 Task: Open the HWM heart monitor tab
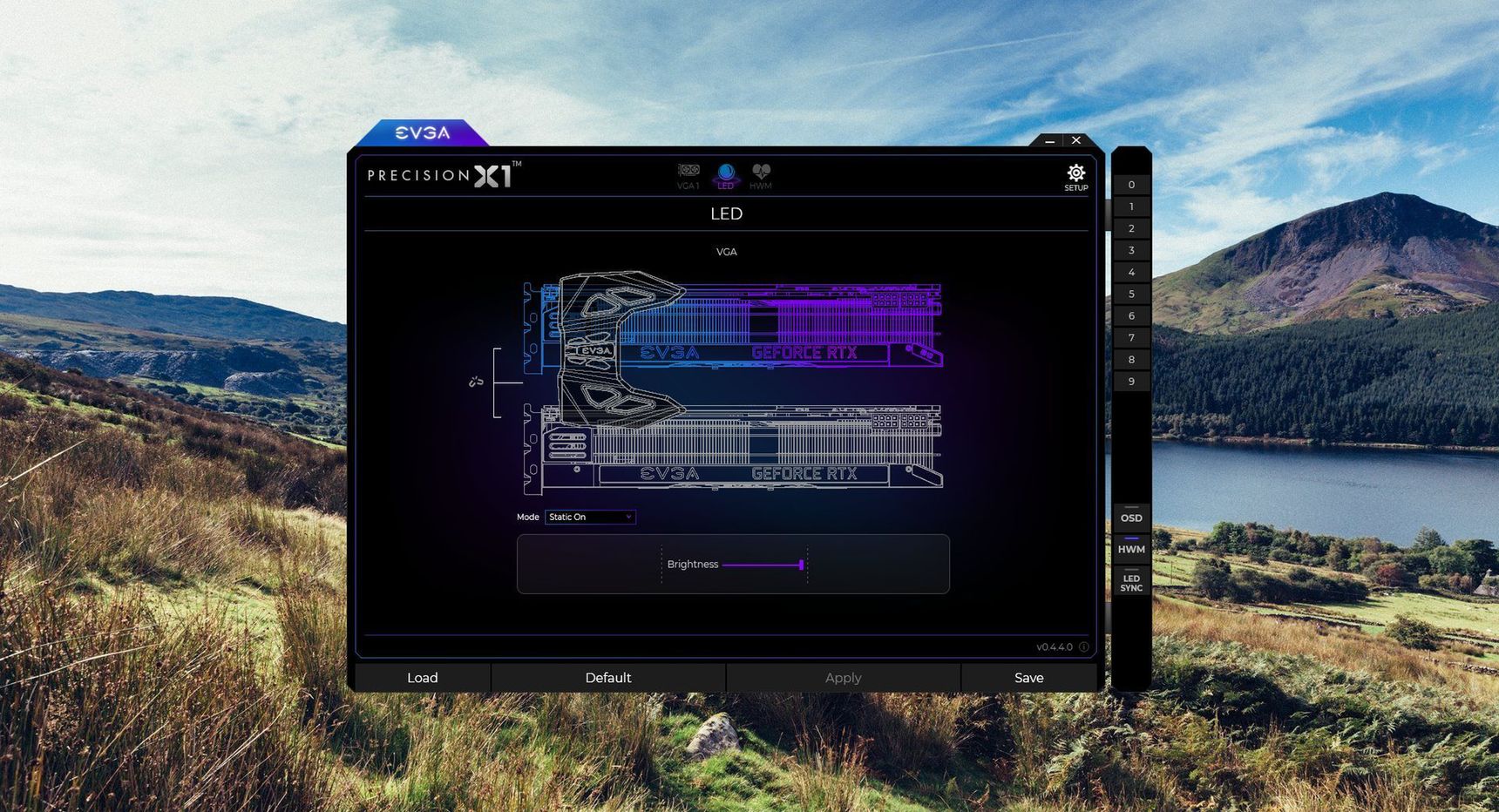coord(761,175)
